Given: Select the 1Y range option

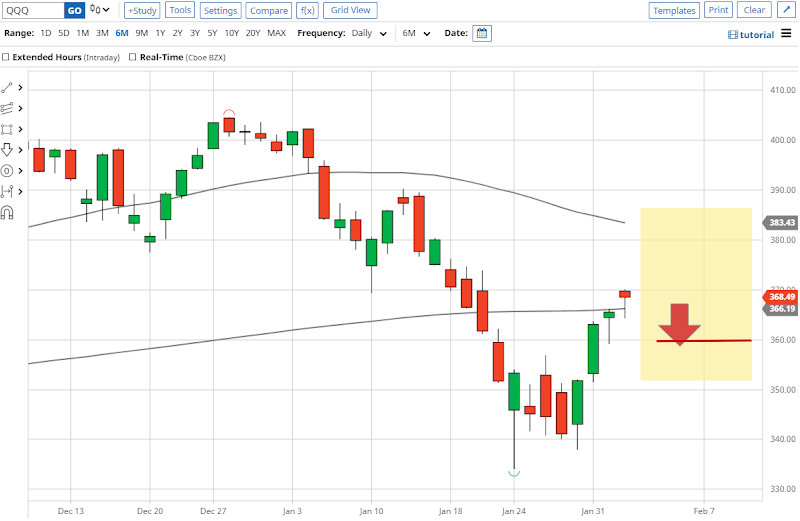Looking at the screenshot, I should (x=160, y=33).
